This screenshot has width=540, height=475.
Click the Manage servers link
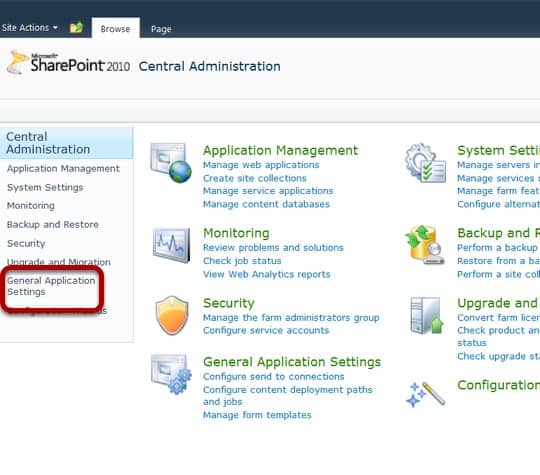(498, 165)
